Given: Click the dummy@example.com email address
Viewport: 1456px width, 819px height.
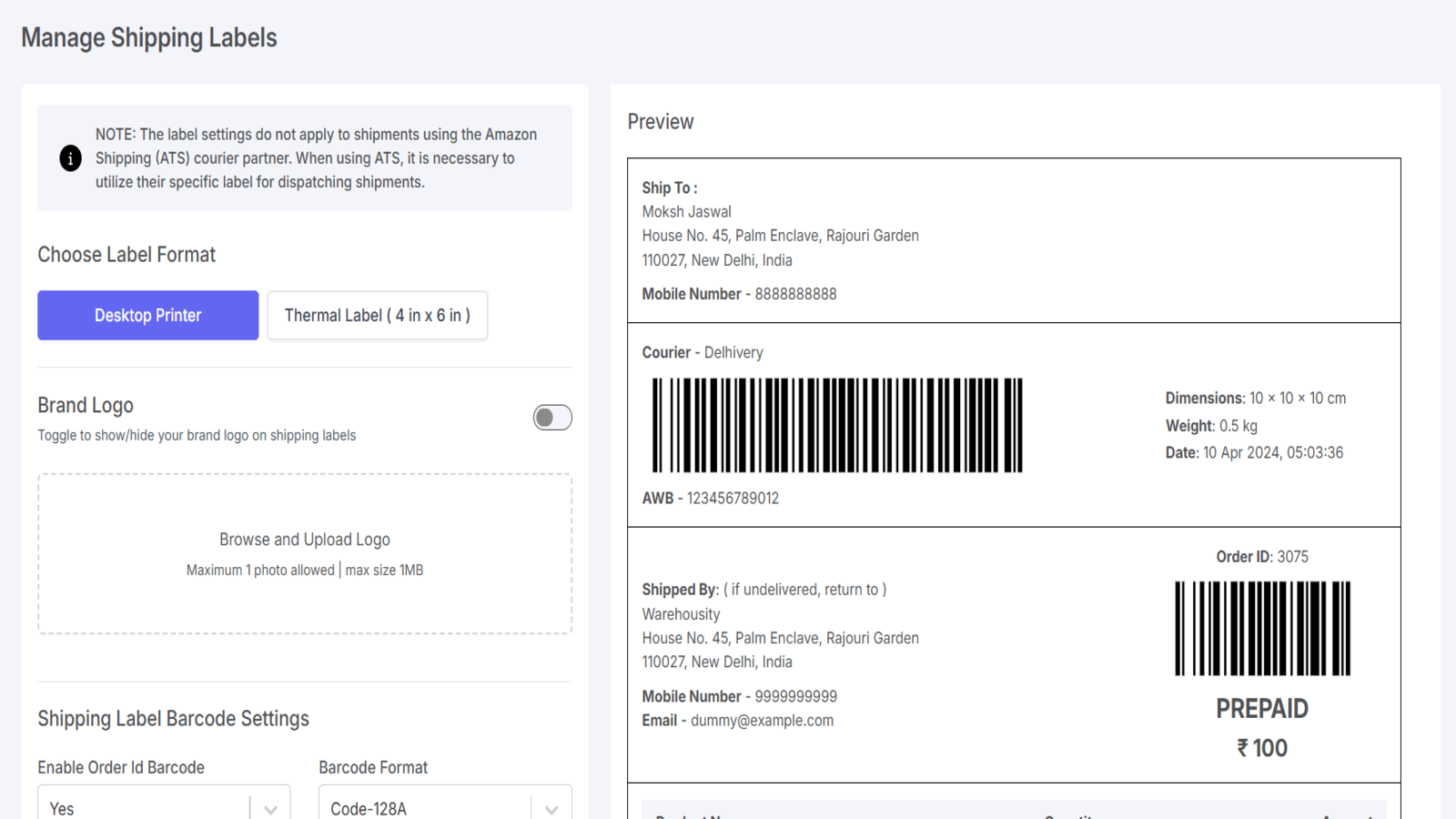Looking at the screenshot, I should click(762, 720).
